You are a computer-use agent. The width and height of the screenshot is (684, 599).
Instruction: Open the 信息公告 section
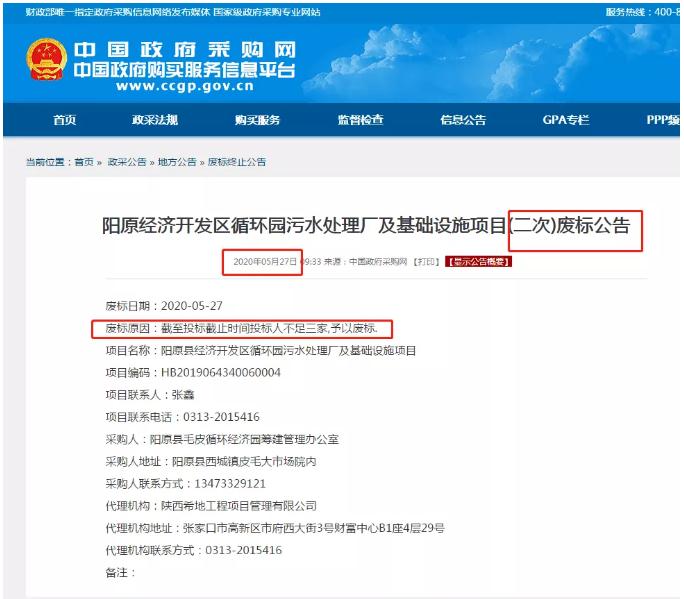[463, 120]
